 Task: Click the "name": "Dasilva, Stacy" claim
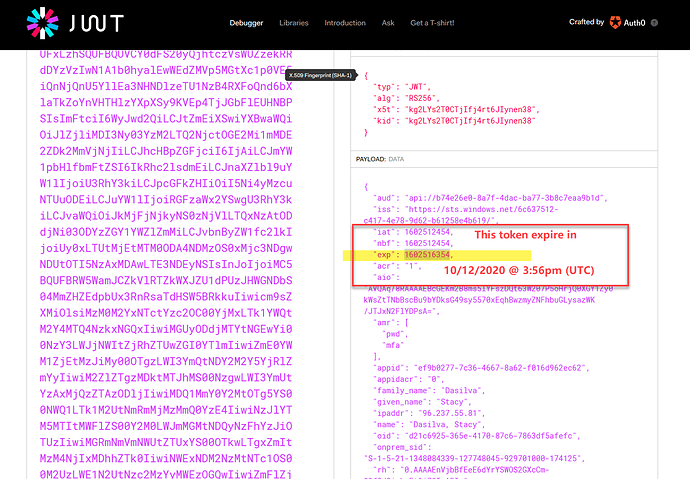click(429, 424)
